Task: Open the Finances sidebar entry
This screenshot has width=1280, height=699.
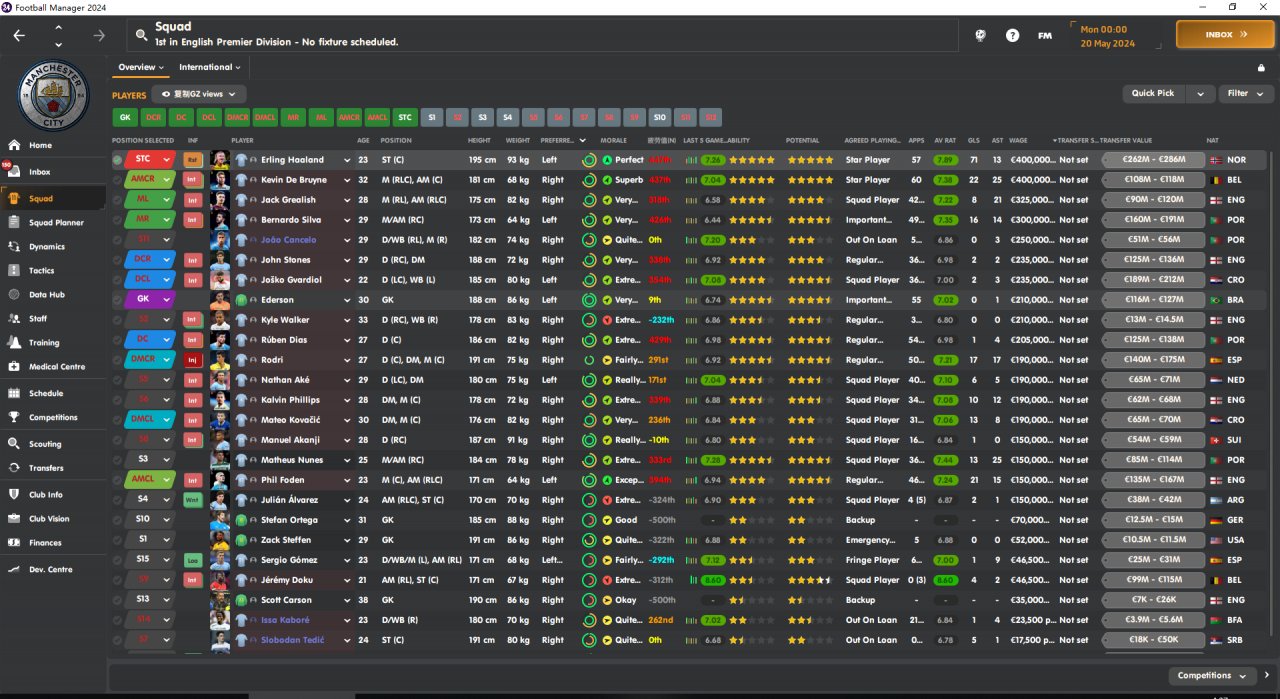Action: point(45,543)
